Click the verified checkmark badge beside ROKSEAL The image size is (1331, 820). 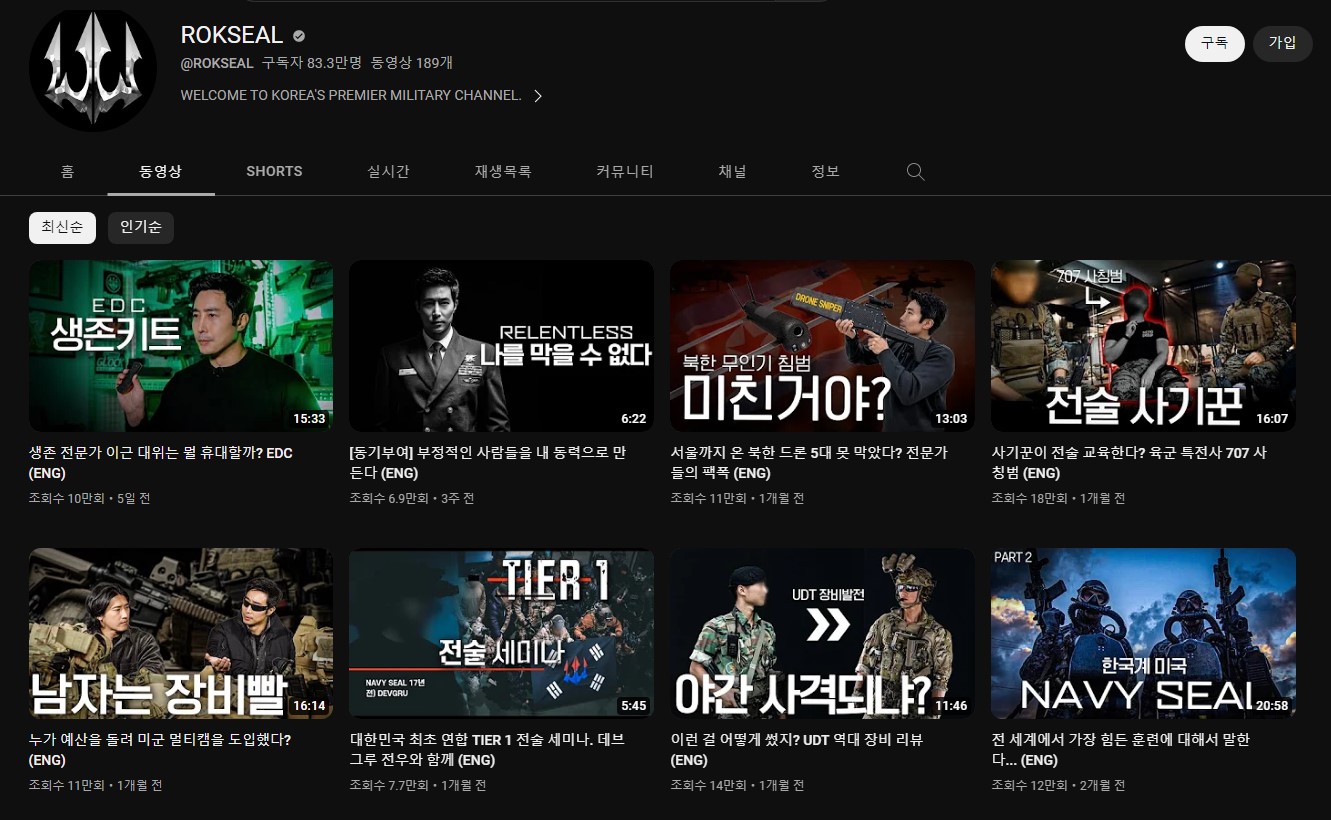pyautogui.click(x=297, y=35)
